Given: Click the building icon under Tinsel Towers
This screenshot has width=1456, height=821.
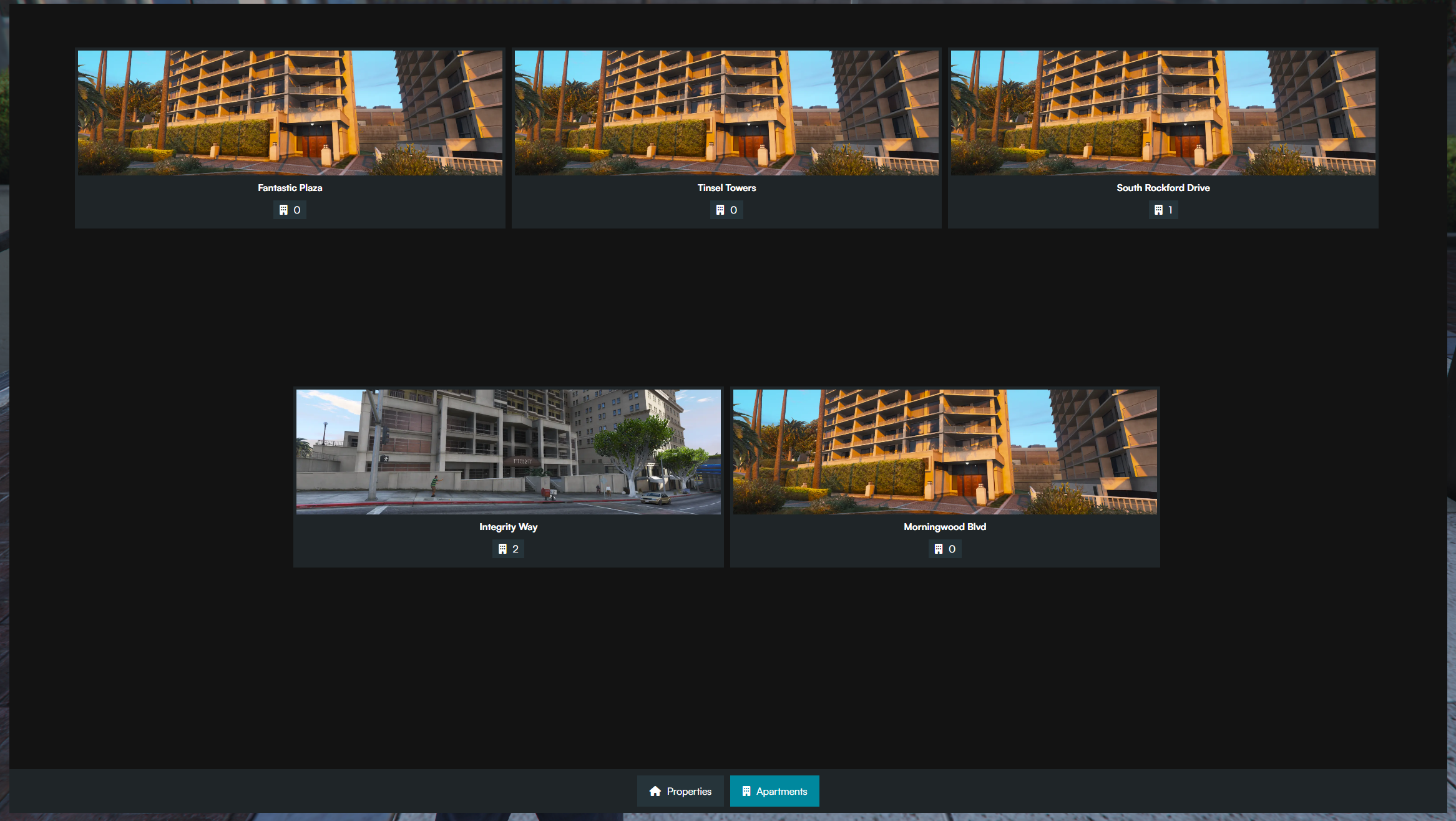Looking at the screenshot, I should (720, 210).
